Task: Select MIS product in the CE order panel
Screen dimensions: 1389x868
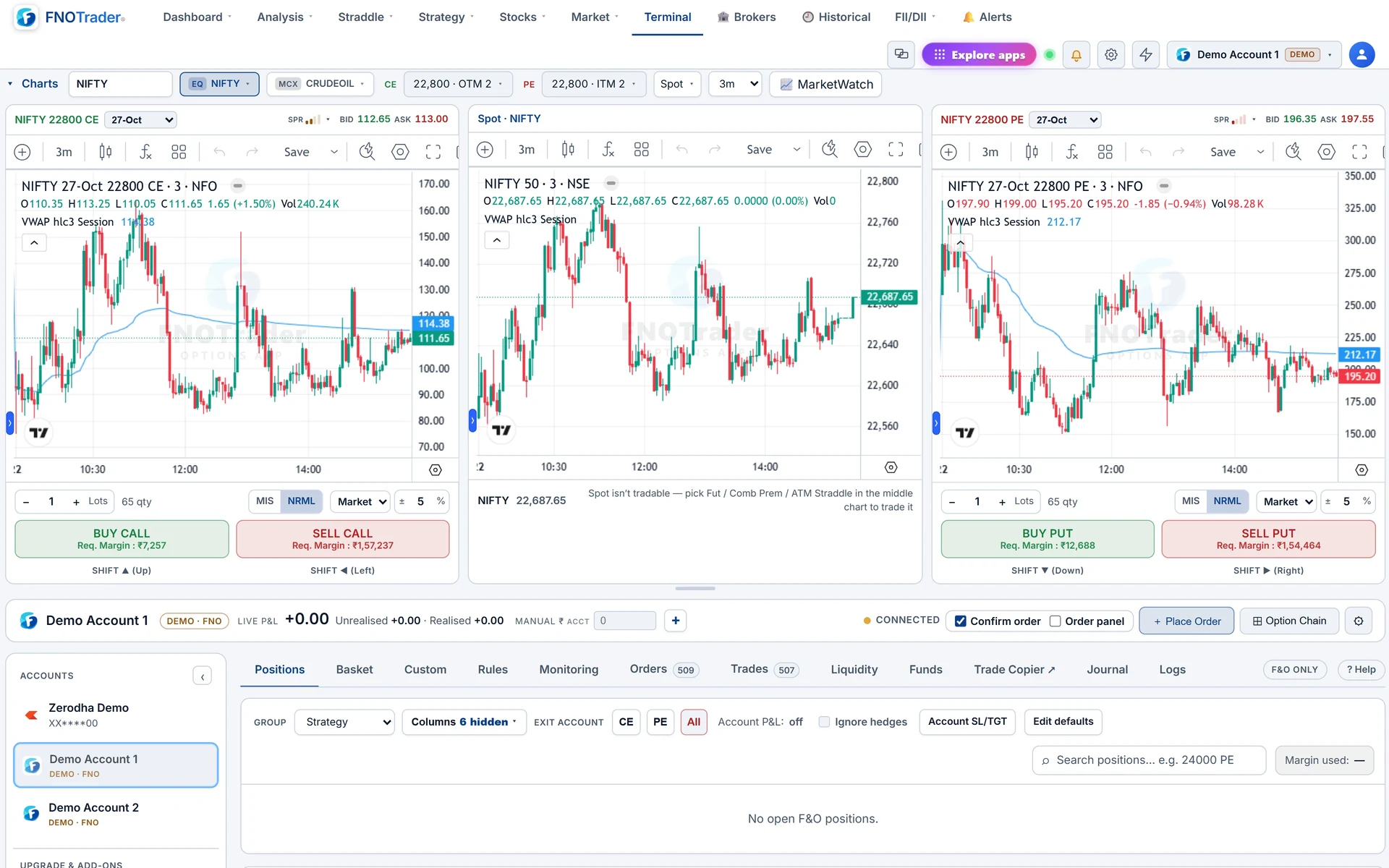Action: pyautogui.click(x=265, y=501)
